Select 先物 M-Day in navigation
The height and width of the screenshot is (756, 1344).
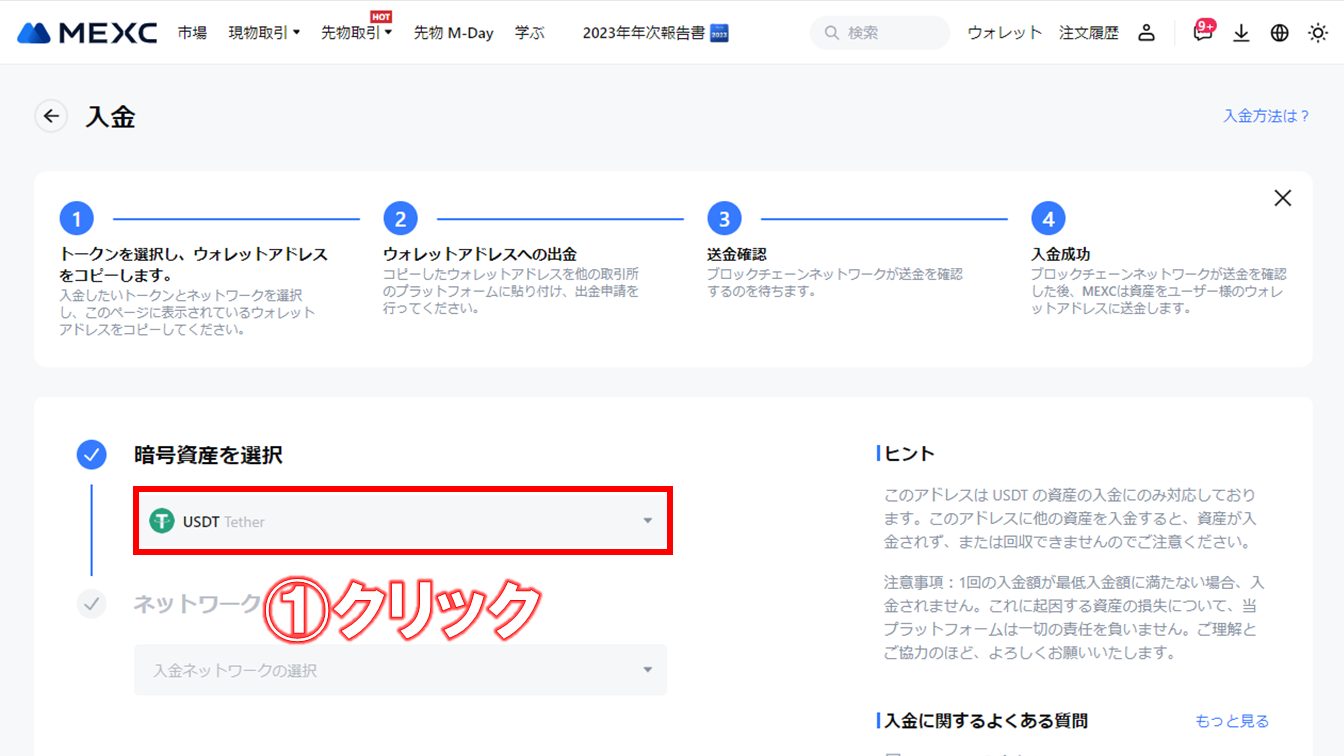point(453,32)
